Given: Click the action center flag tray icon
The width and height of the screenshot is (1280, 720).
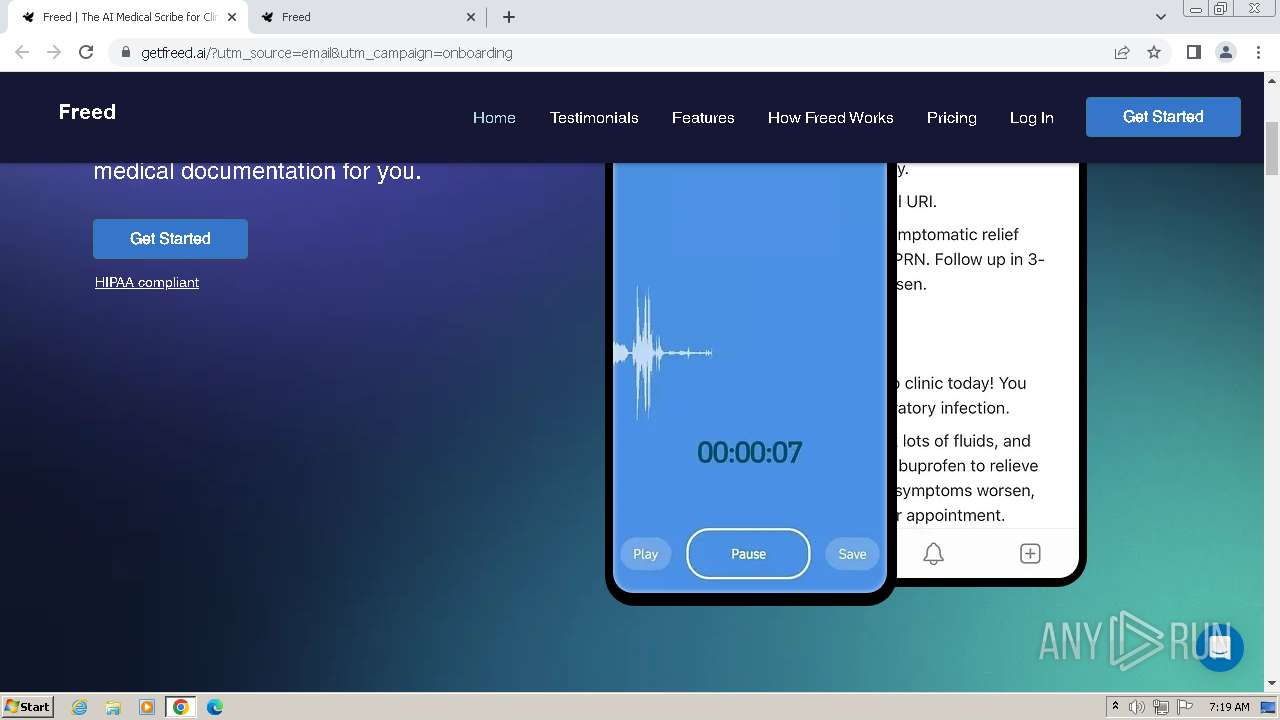Looking at the screenshot, I should tap(1184, 707).
